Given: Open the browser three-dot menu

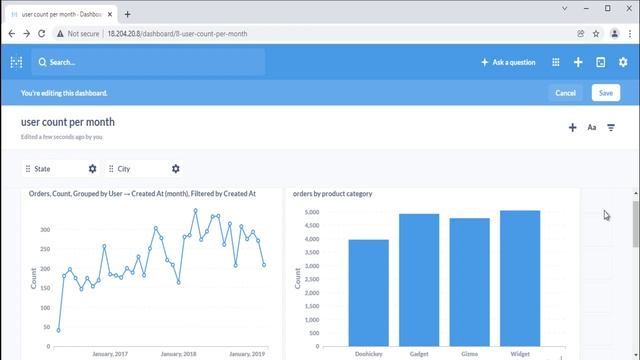Looking at the screenshot, I should click(630, 33).
